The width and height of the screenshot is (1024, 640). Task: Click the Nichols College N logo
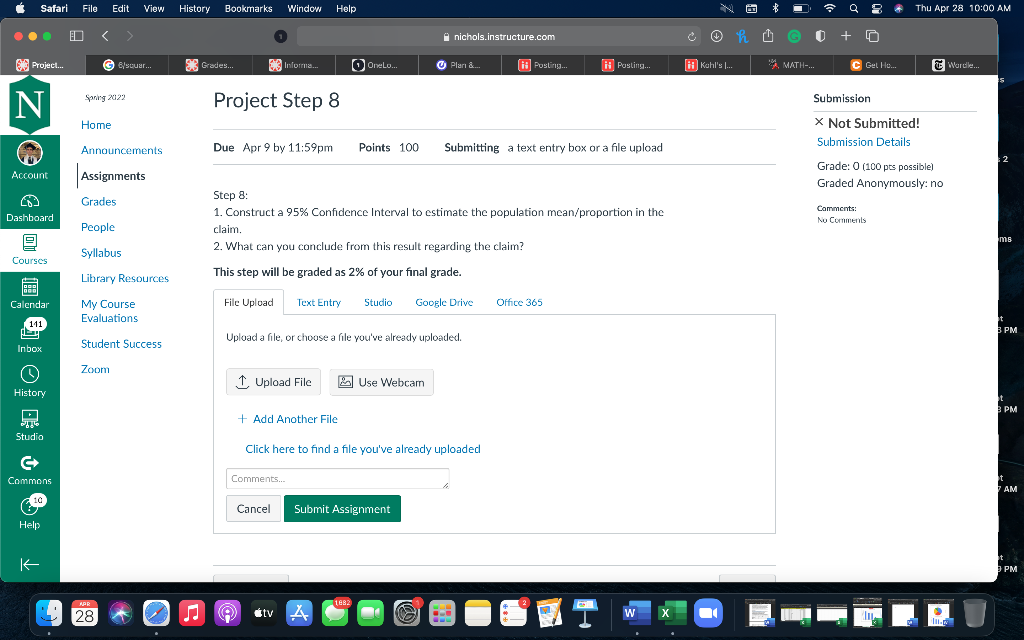[x=30, y=105]
